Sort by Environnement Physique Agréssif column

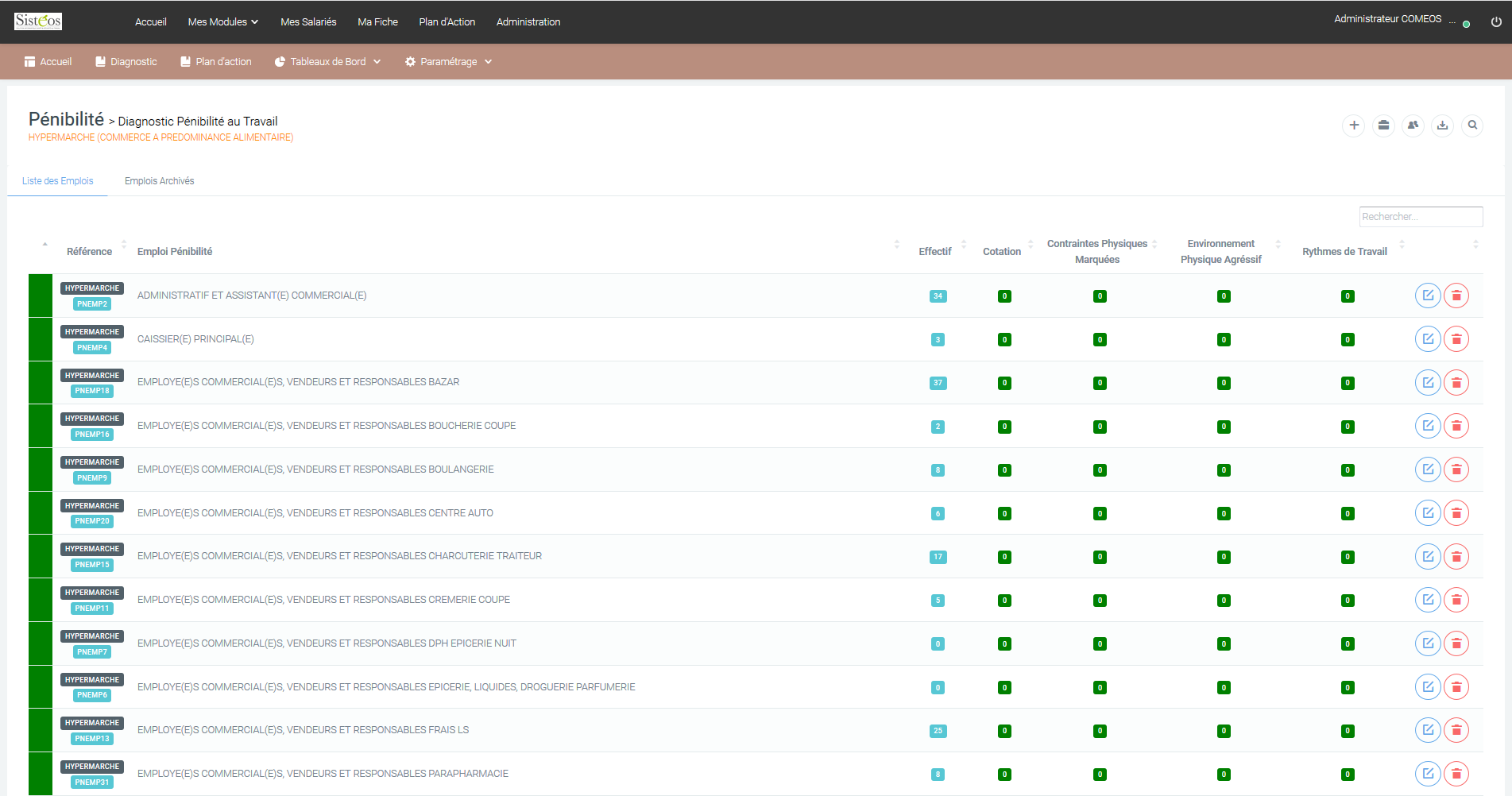pyautogui.click(x=1221, y=252)
